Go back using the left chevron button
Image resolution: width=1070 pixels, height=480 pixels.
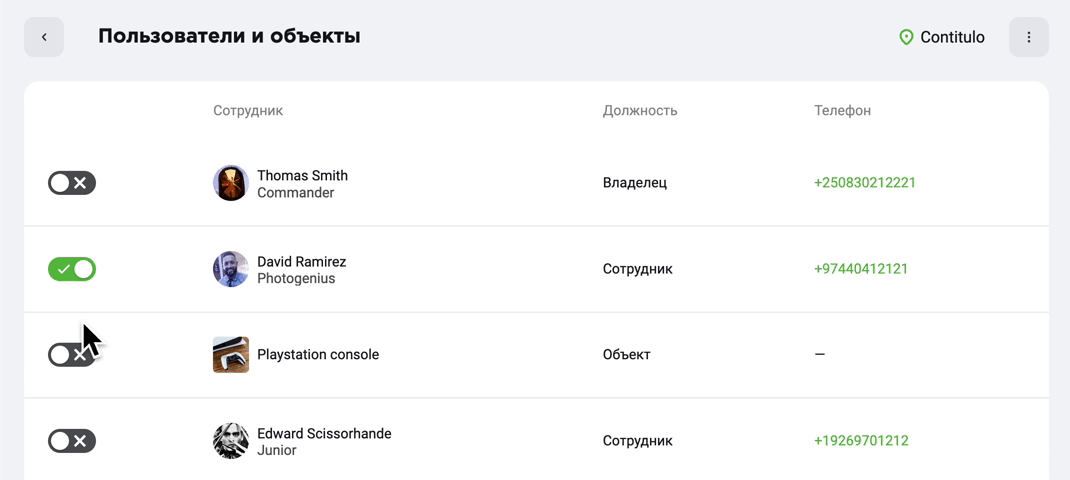(44, 37)
